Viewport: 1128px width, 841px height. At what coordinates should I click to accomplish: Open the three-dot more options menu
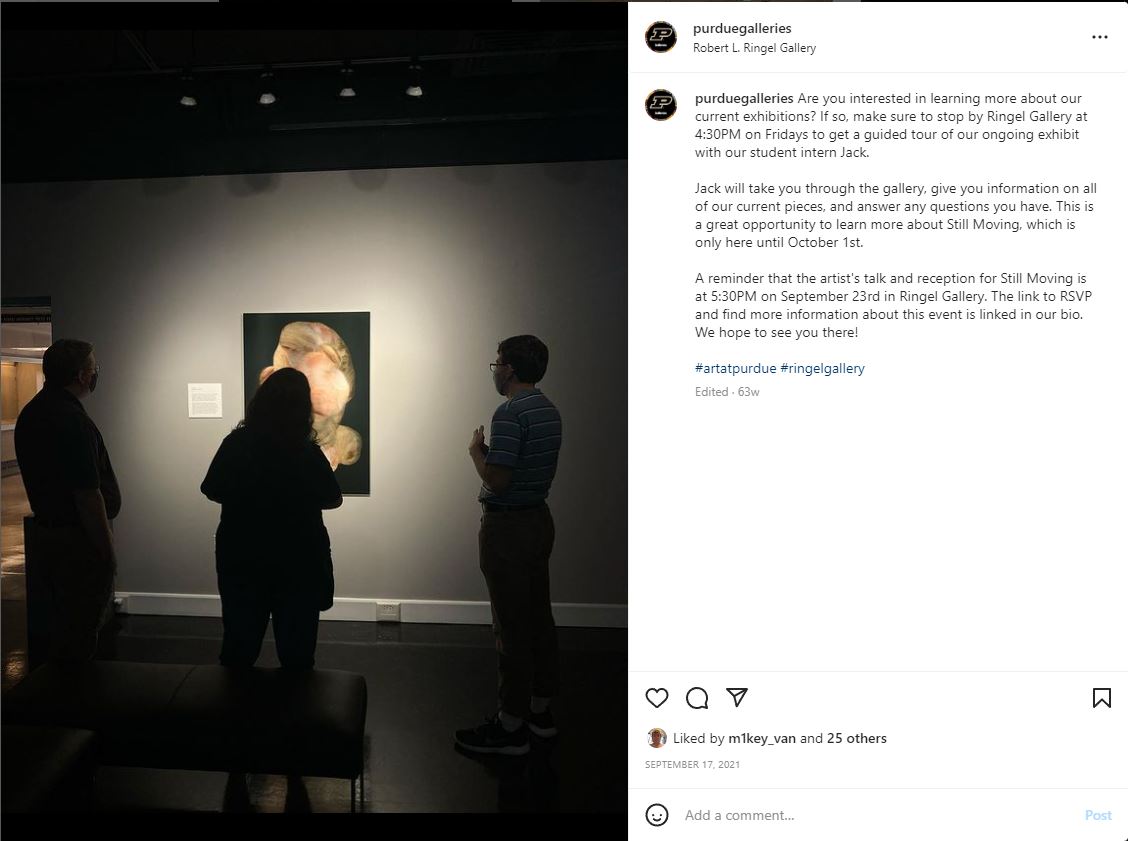click(1099, 37)
